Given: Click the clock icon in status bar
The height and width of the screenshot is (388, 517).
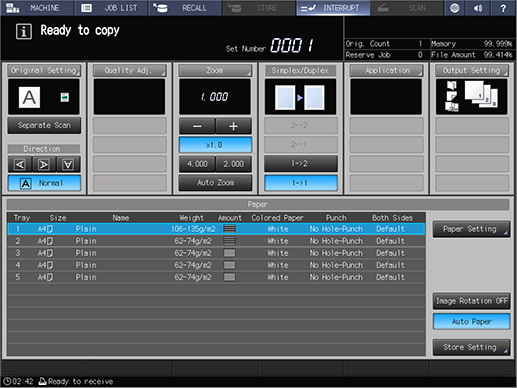Looking at the screenshot, I should tap(7, 381).
